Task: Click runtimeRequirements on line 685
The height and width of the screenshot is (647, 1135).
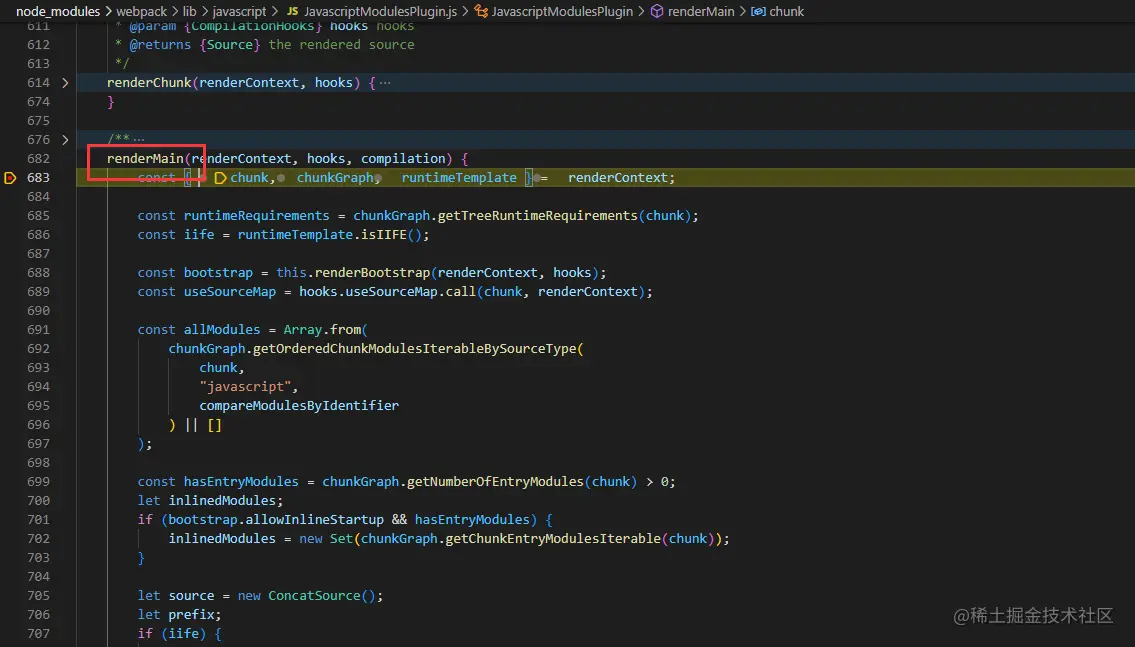Action: [x=256, y=216]
